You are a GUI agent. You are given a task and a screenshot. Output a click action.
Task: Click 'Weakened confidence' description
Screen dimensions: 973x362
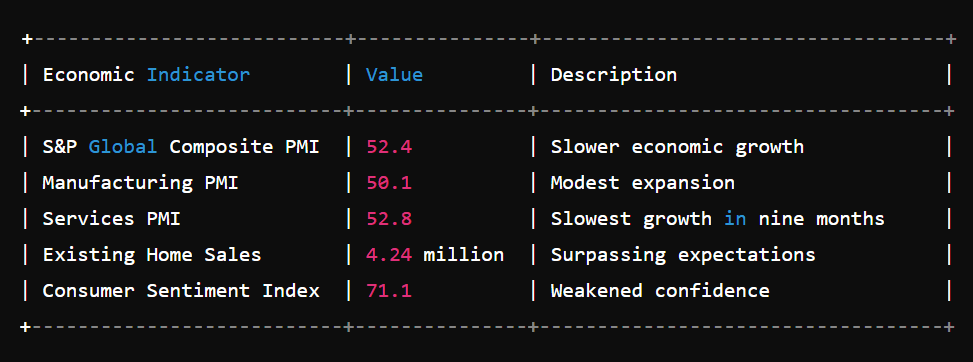click(x=660, y=291)
